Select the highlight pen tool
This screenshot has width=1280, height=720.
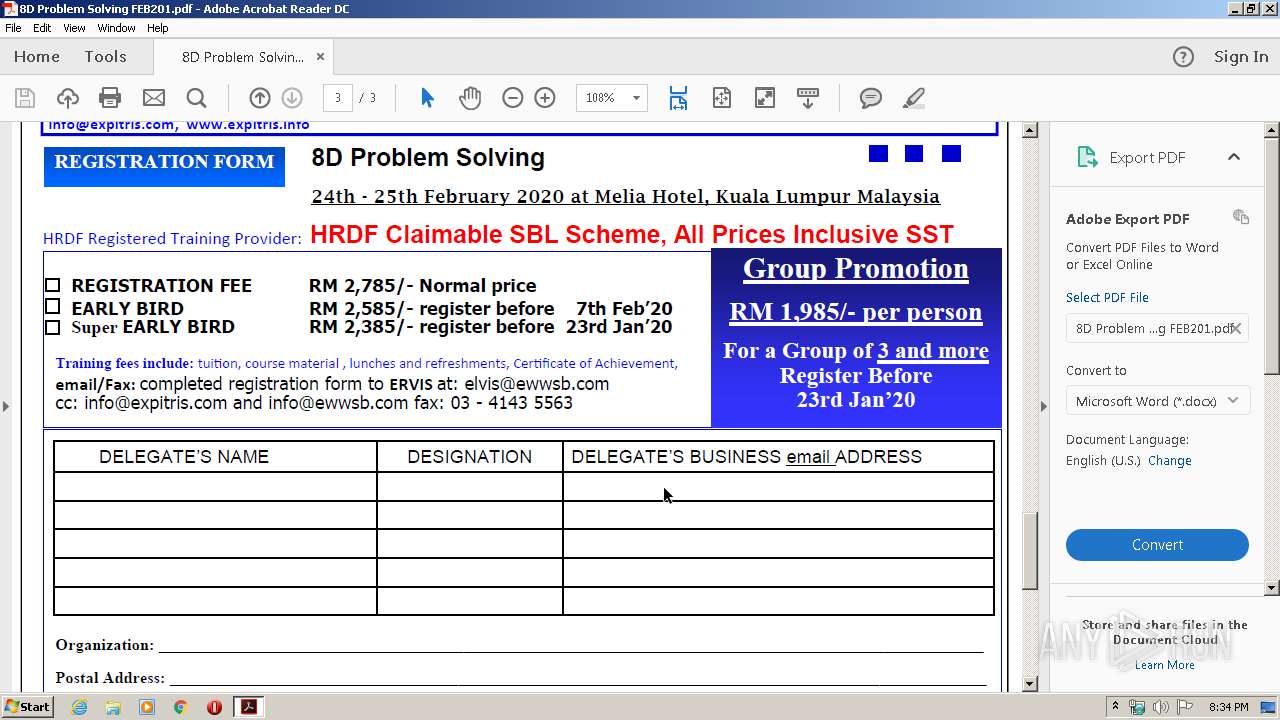click(913, 98)
